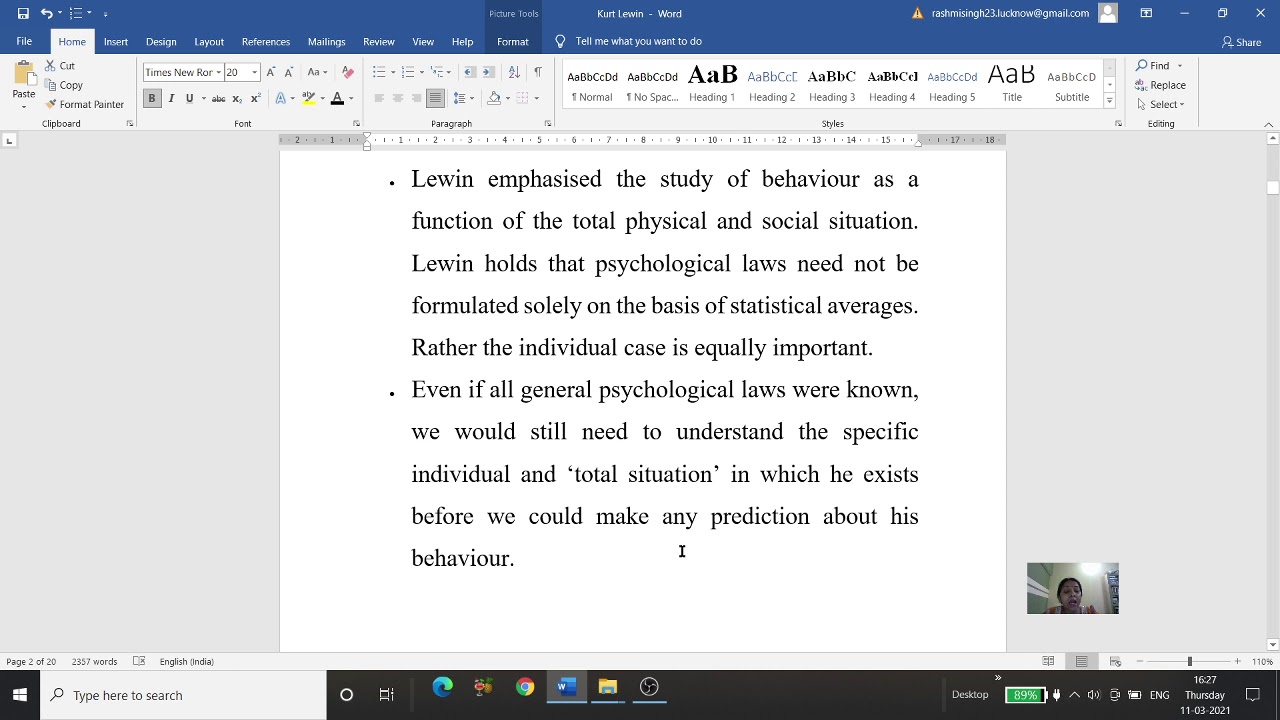Open Line and Paragraph Spacing
Image resolution: width=1280 pixels, height=720 pixels.
[461, 98]
